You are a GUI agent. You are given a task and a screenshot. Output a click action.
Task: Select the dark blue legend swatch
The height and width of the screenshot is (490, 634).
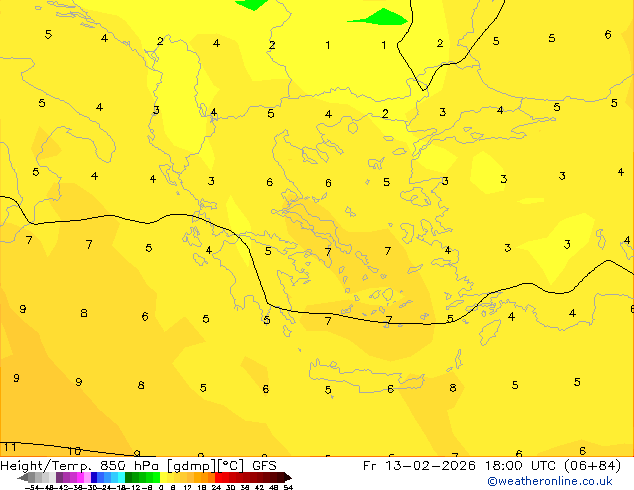[x=94, y=477]
